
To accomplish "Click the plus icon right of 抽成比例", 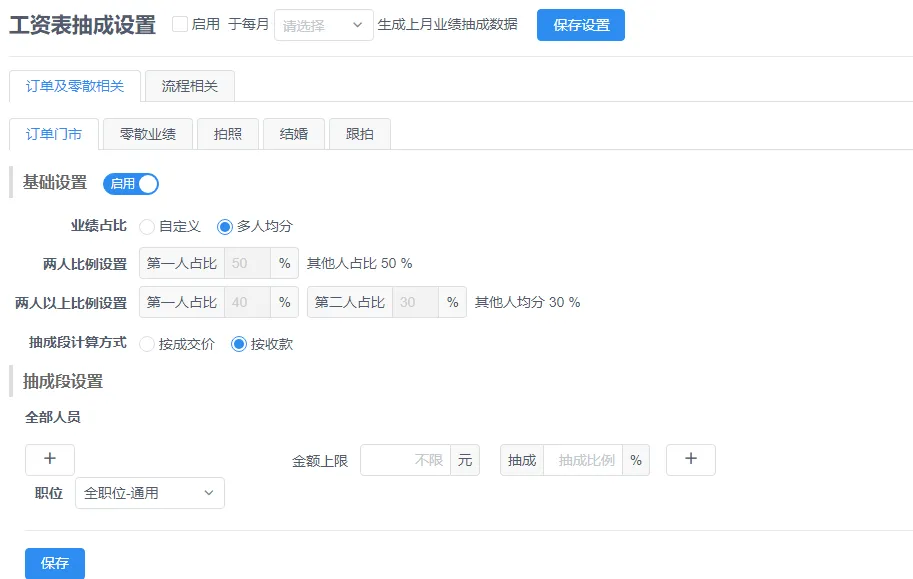I will tap(690, 460).
